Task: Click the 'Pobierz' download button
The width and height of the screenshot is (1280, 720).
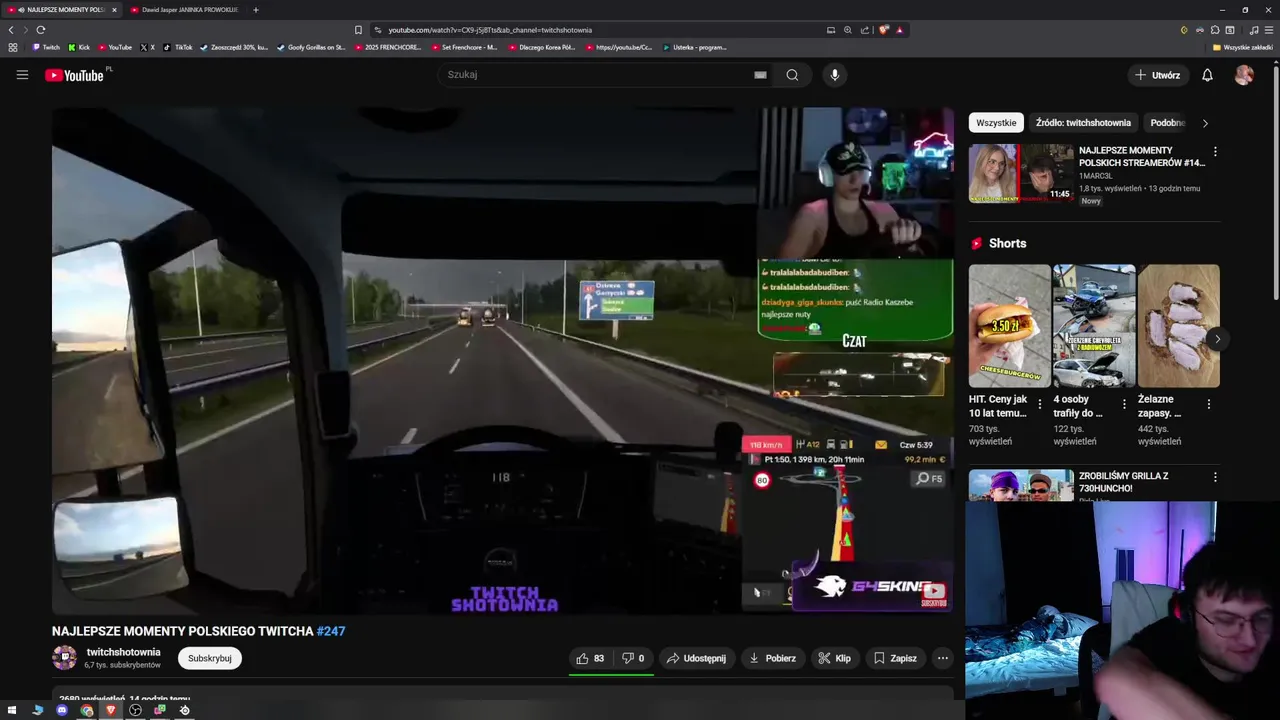Action: pyautogui.click(x=772, y=658)
